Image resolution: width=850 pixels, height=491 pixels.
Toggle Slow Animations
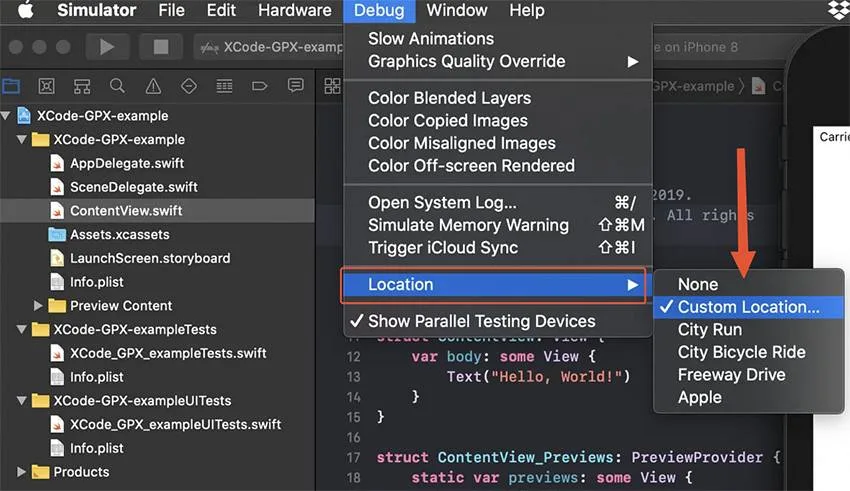pos(498,38)
